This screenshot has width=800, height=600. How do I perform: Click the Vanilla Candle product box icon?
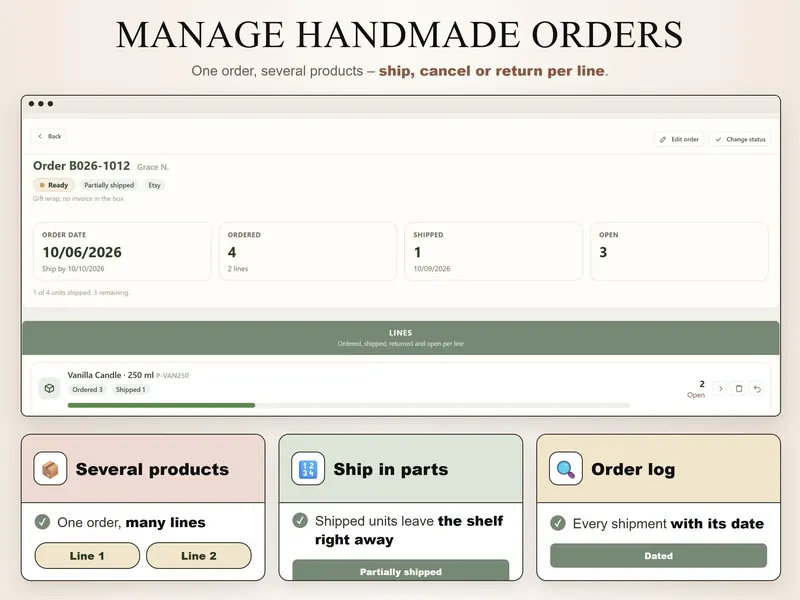pos(49,388)
